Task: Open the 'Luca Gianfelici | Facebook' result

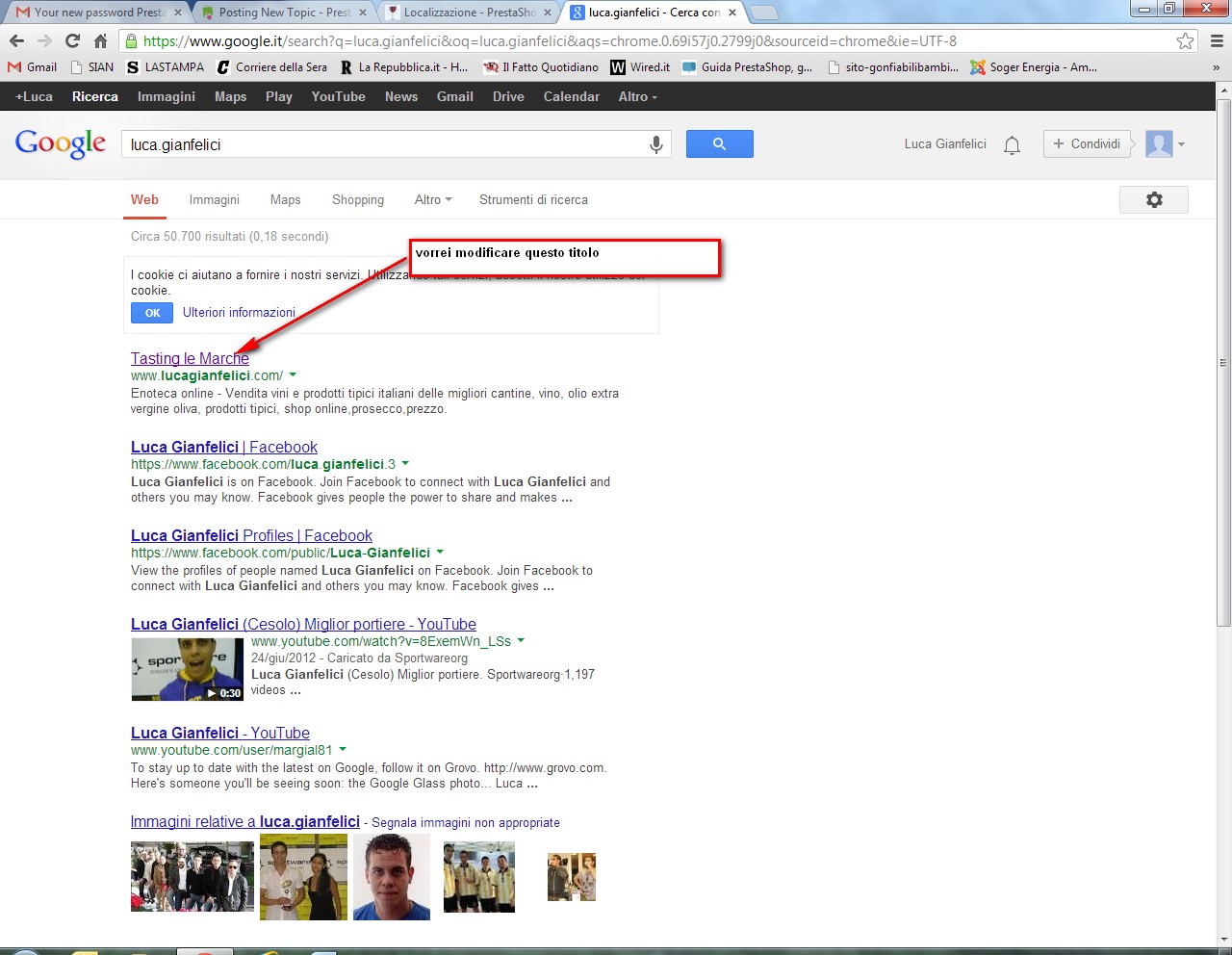Action: click(x=224, y=447)
